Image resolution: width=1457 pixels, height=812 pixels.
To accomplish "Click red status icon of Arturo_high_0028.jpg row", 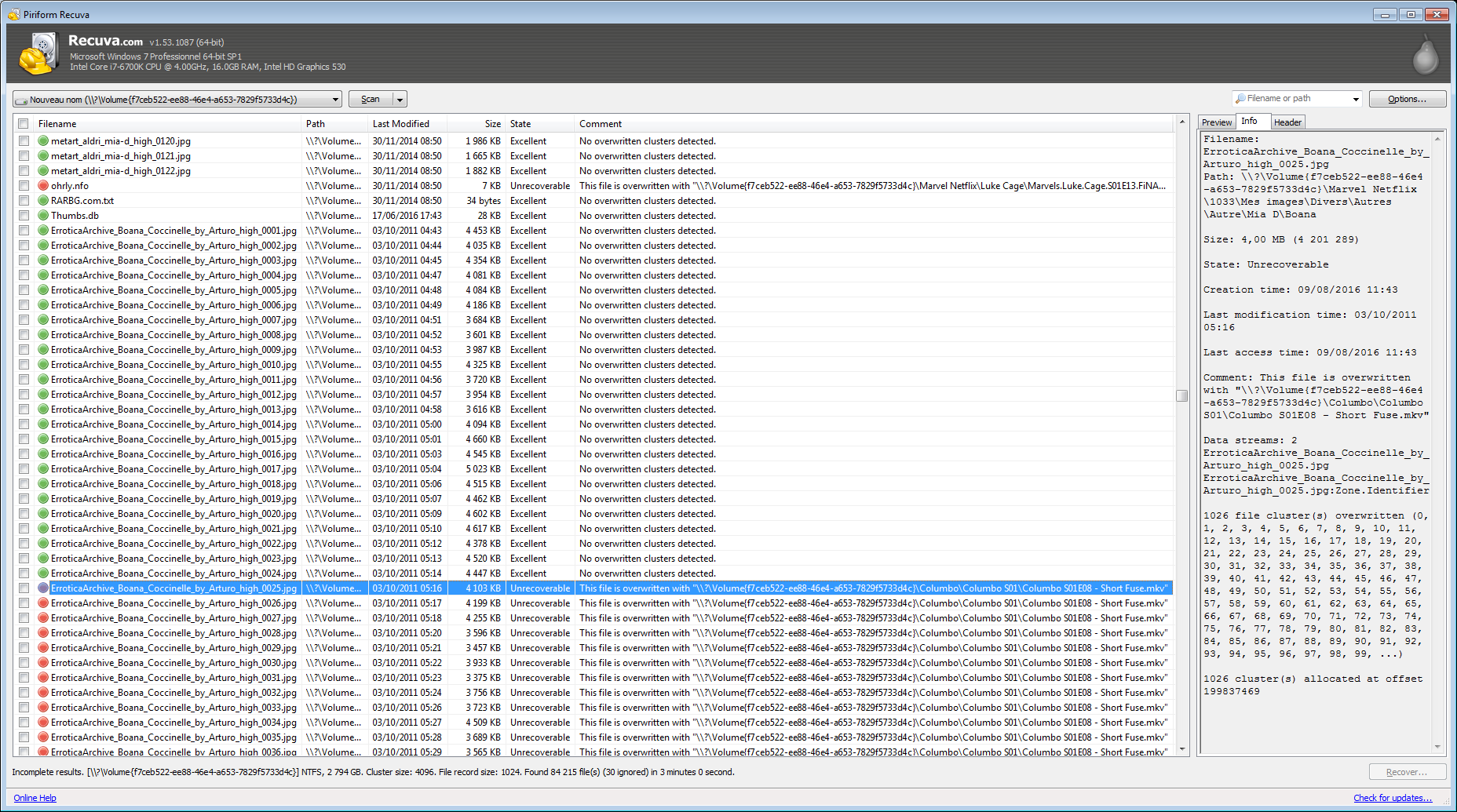I will (x=43, y=633).
